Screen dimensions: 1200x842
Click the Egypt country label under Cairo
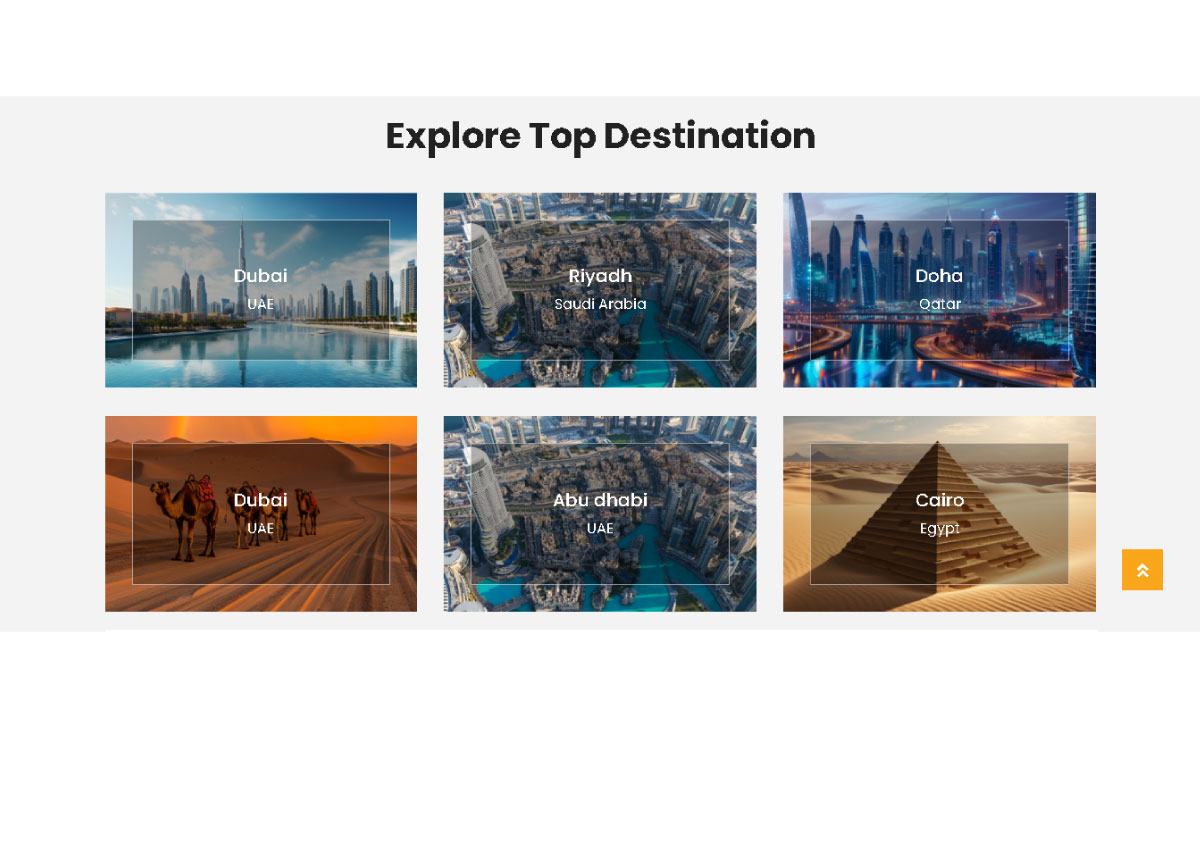pos(939,528)
